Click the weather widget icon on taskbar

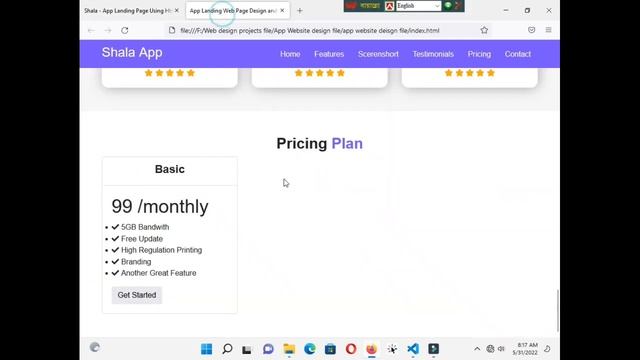click(95, 347)
